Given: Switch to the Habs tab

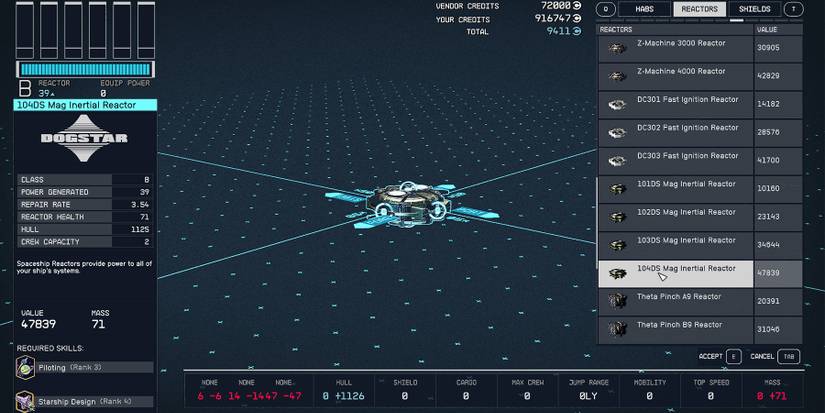Looking at the screenshot, I should click(645, 9).
